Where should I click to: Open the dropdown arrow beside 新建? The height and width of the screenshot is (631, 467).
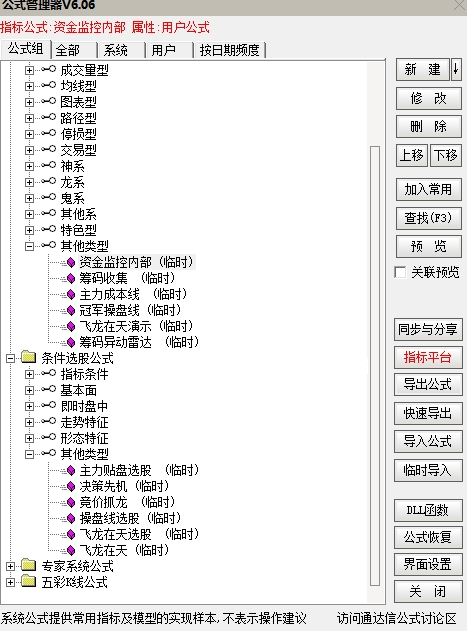[x=456, y=70]
